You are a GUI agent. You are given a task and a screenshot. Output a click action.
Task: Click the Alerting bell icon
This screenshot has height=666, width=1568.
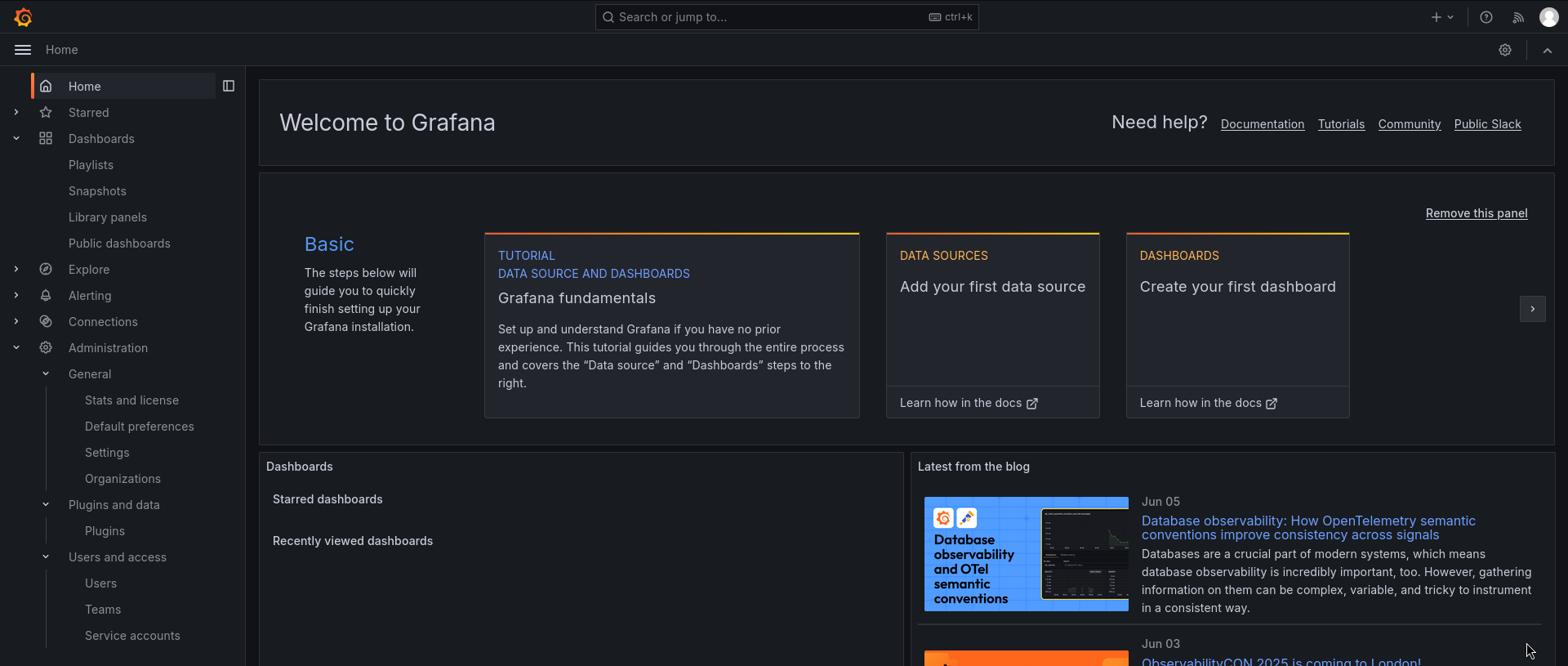point(46,296)
